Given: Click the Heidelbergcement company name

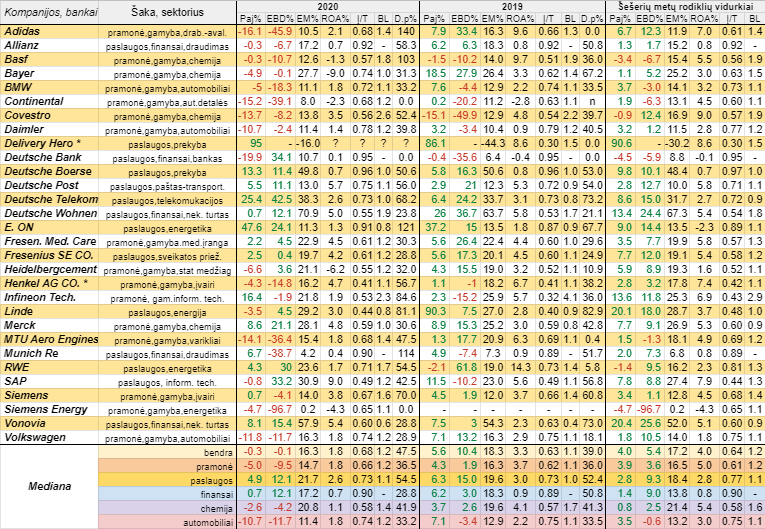Looking at the screenshot, I should click(50, 269).
